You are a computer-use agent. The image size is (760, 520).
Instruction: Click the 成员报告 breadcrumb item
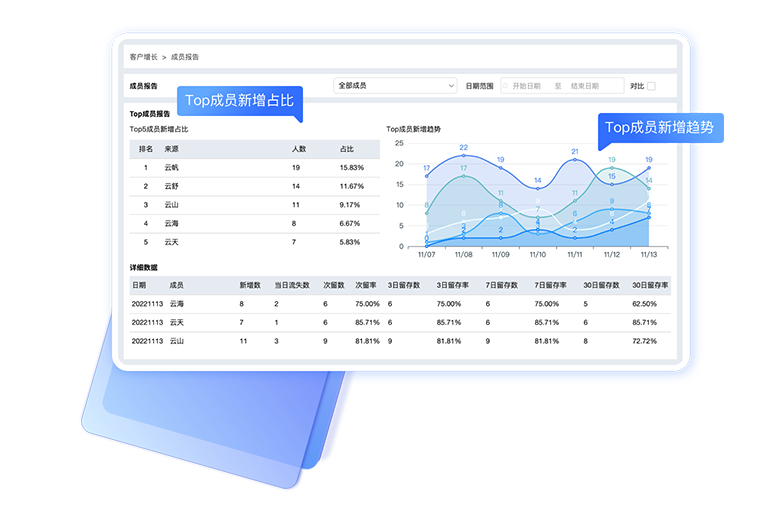coord(185,57)
